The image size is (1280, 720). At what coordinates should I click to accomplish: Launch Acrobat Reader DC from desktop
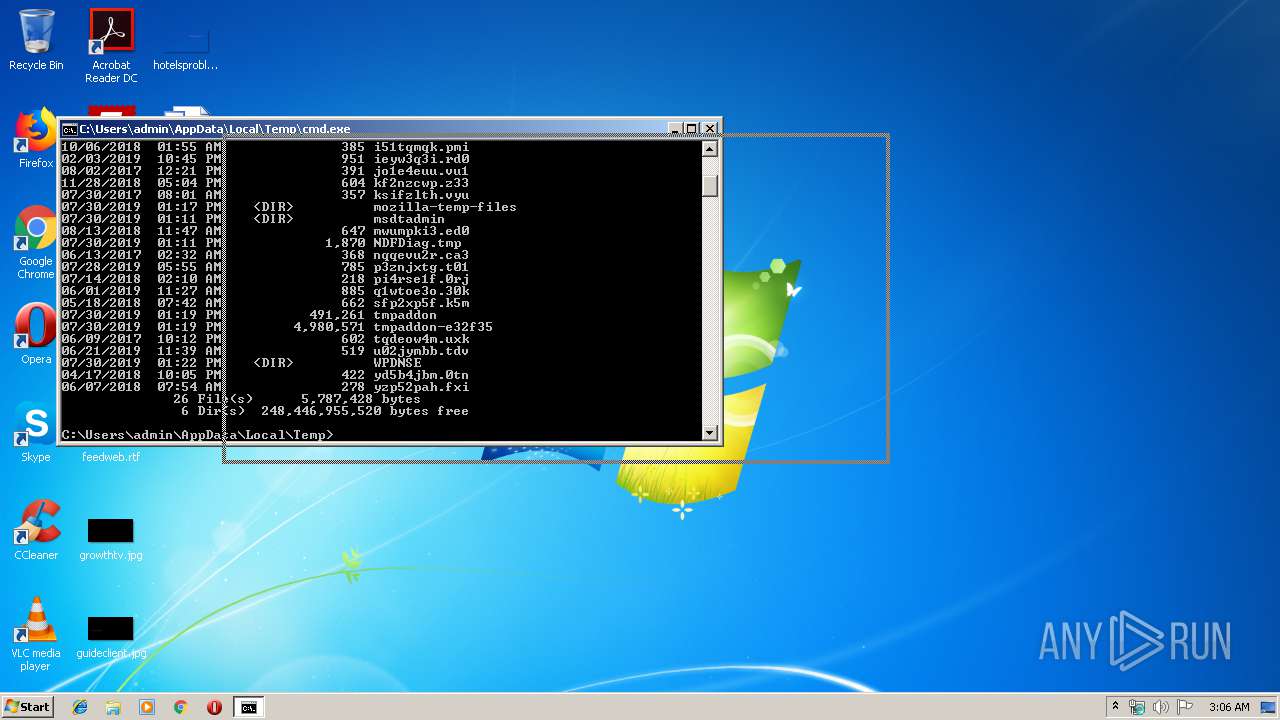coord(111,45)
